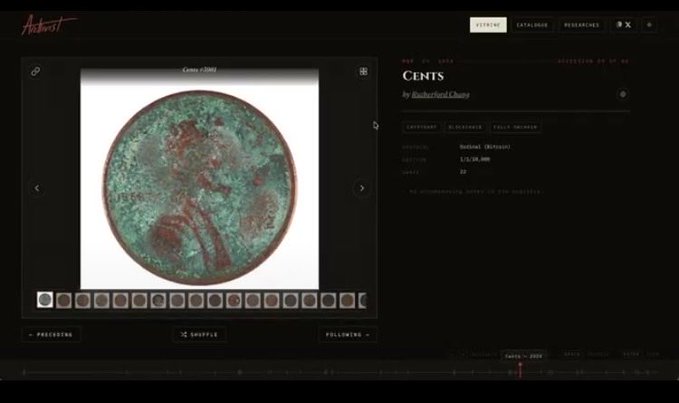The image size is (679, 403).
Task: Open the Catalogue tab
Action: click(x=532, y=25)
